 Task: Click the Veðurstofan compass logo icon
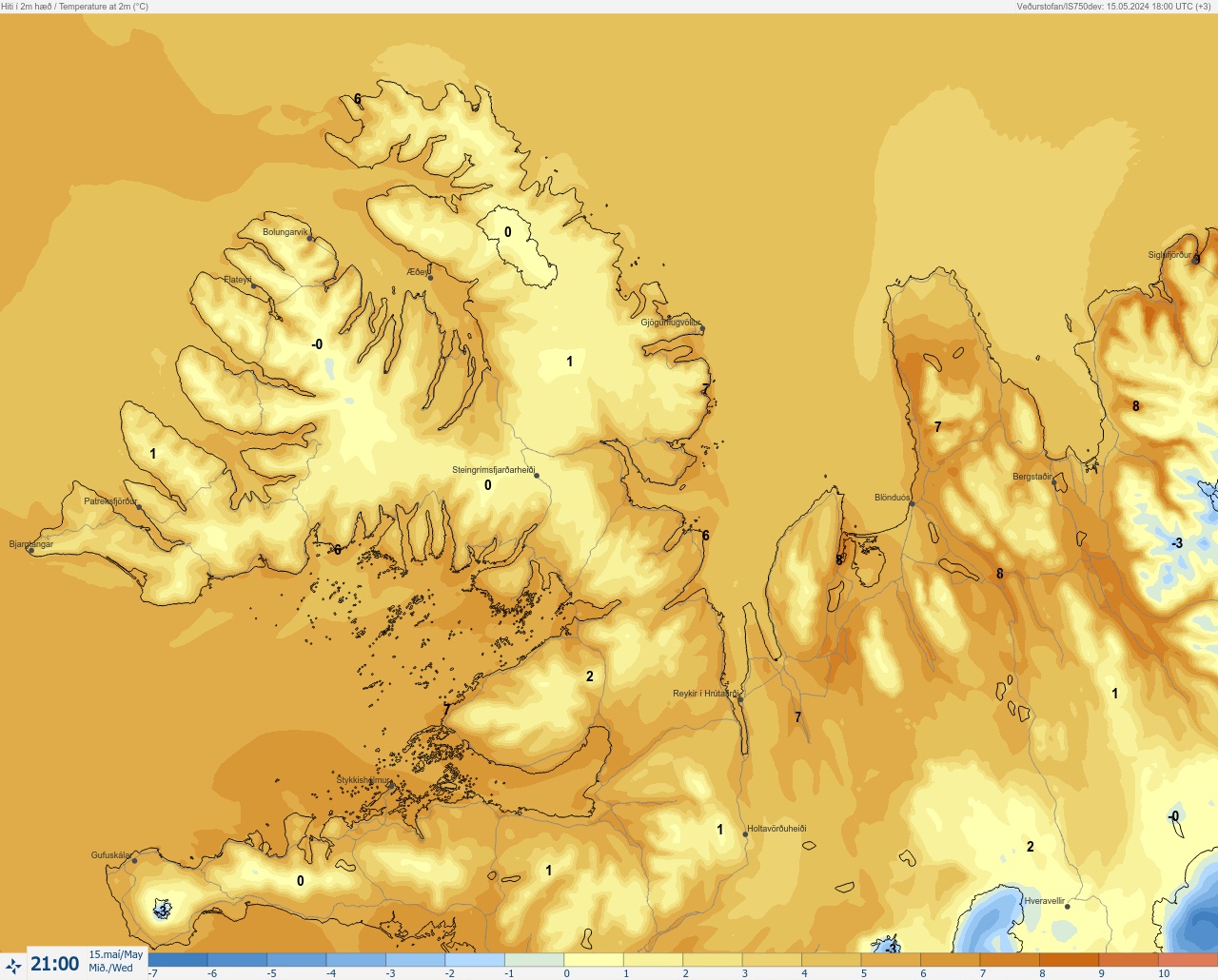pos(13,966)
